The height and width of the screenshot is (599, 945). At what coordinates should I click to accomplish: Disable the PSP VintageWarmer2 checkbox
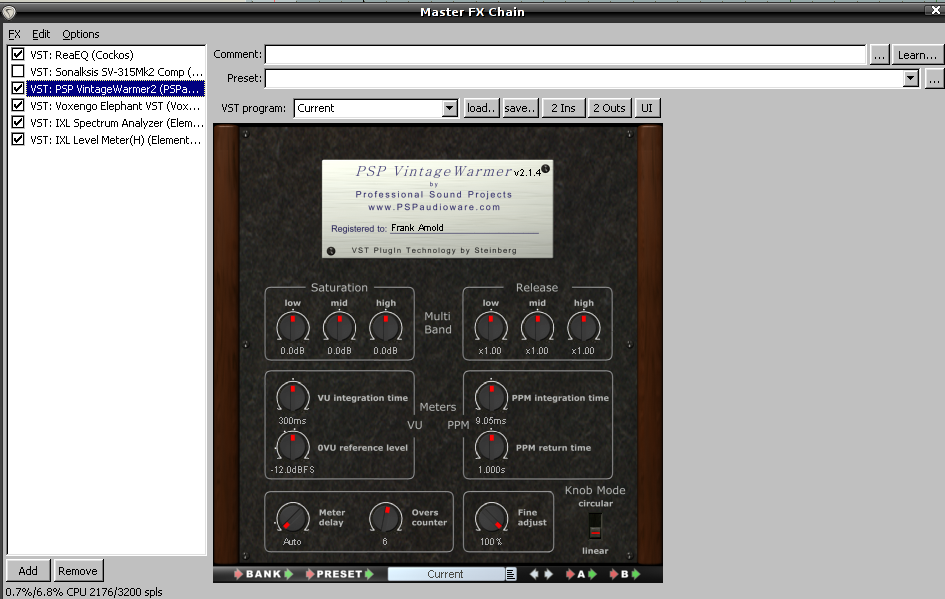pyautogui.click(x=18, y=89)
